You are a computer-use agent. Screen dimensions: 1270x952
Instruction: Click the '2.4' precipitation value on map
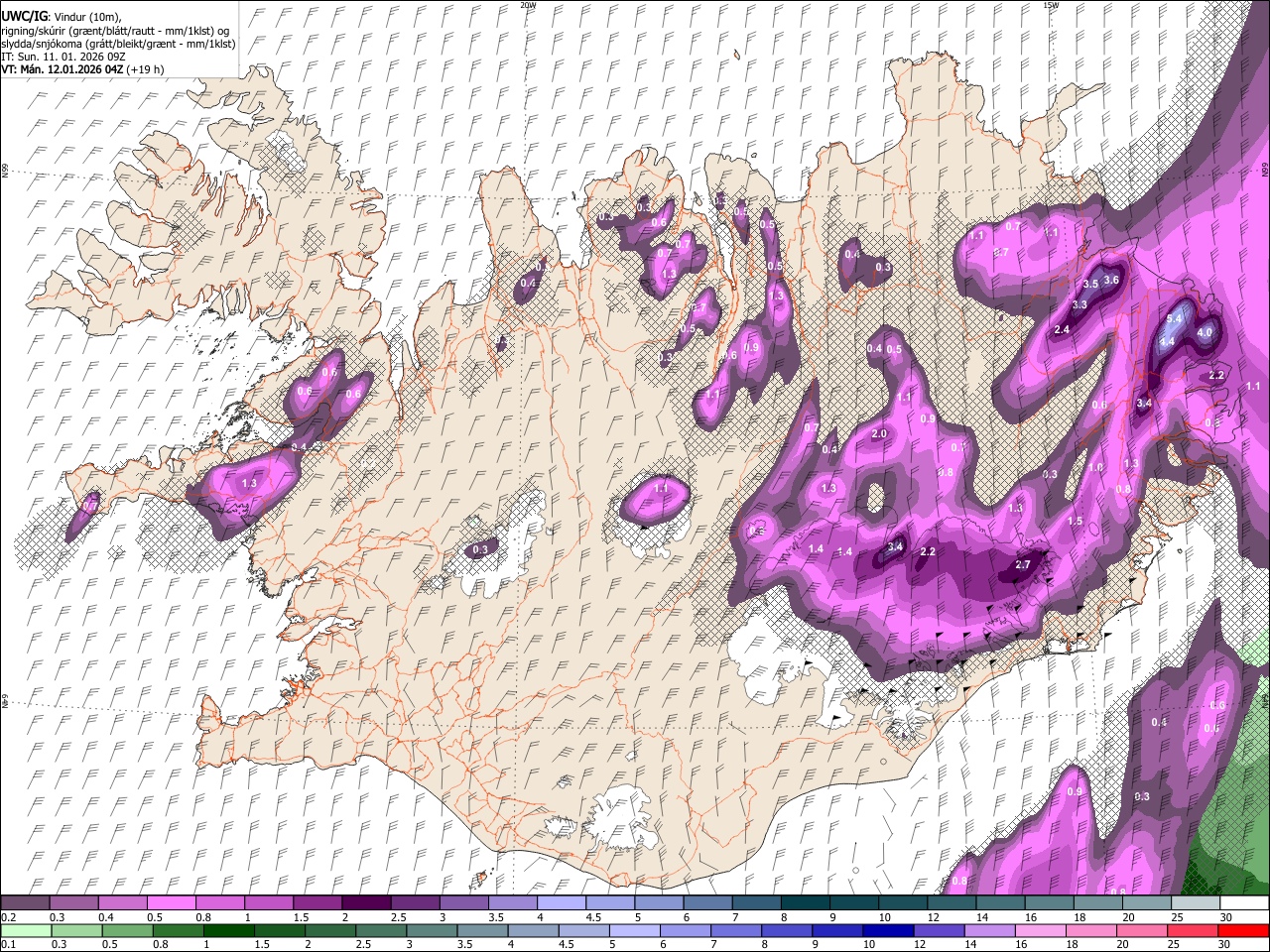(x=1062, y=329)
